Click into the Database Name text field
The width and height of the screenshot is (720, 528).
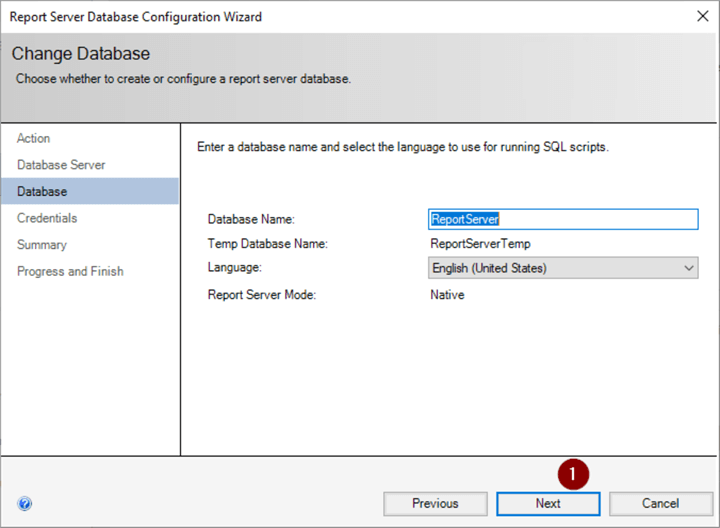pyautogui.click(x=562, y=219)
